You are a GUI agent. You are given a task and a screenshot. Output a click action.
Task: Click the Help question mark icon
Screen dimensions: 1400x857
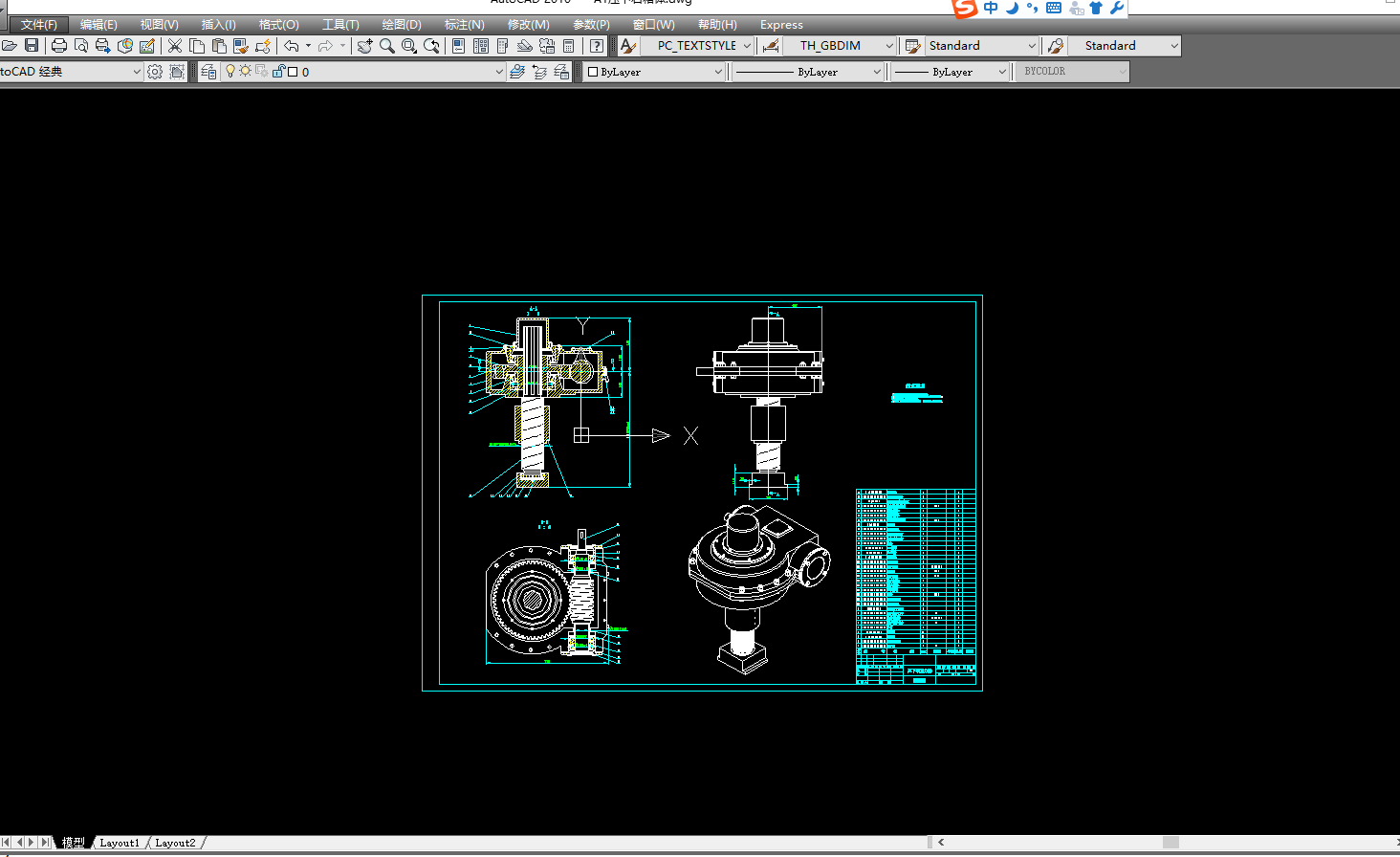pyautogui.click(x=597, y=46)
